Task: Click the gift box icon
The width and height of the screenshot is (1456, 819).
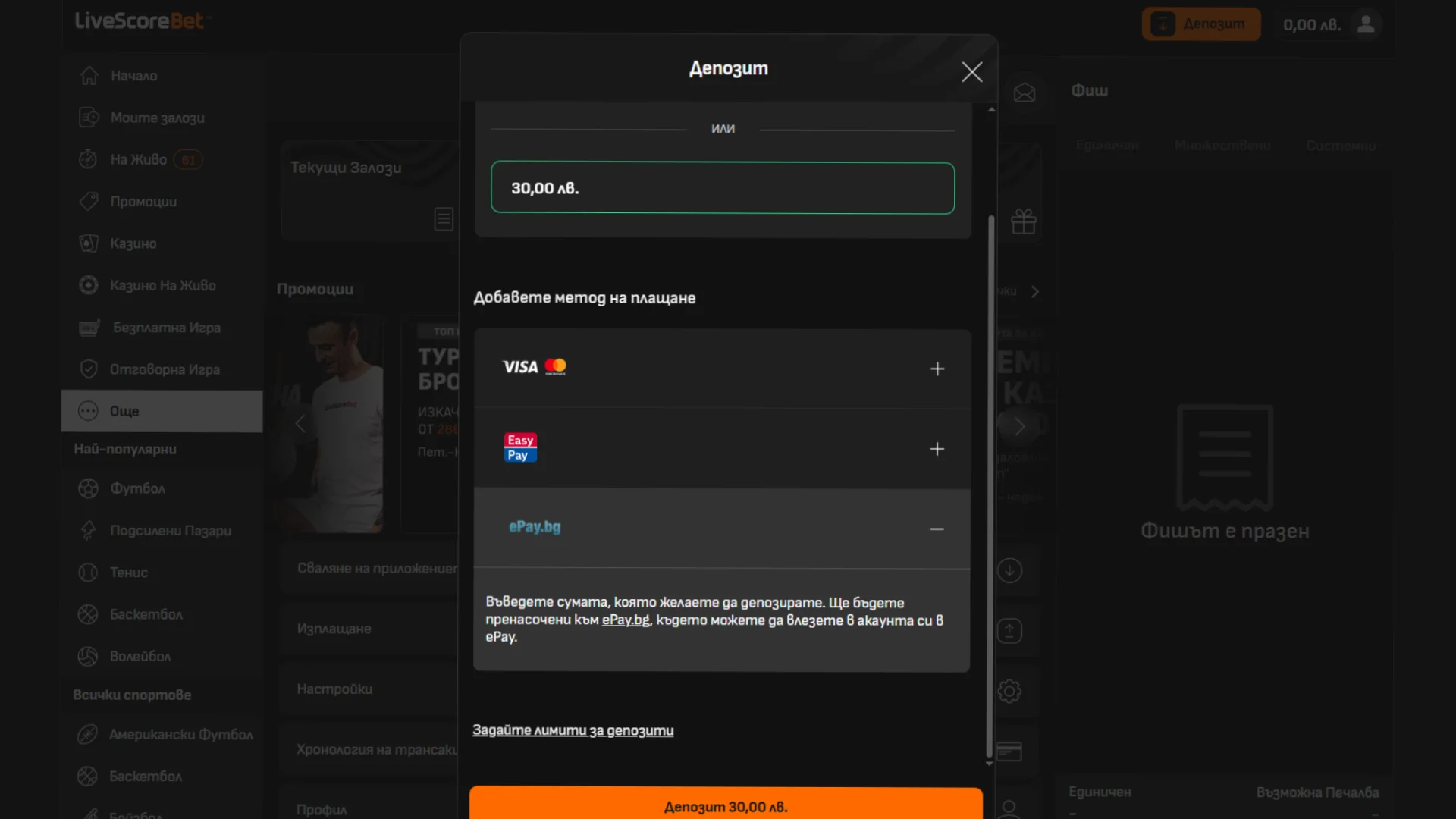Action: [1023, 221]
